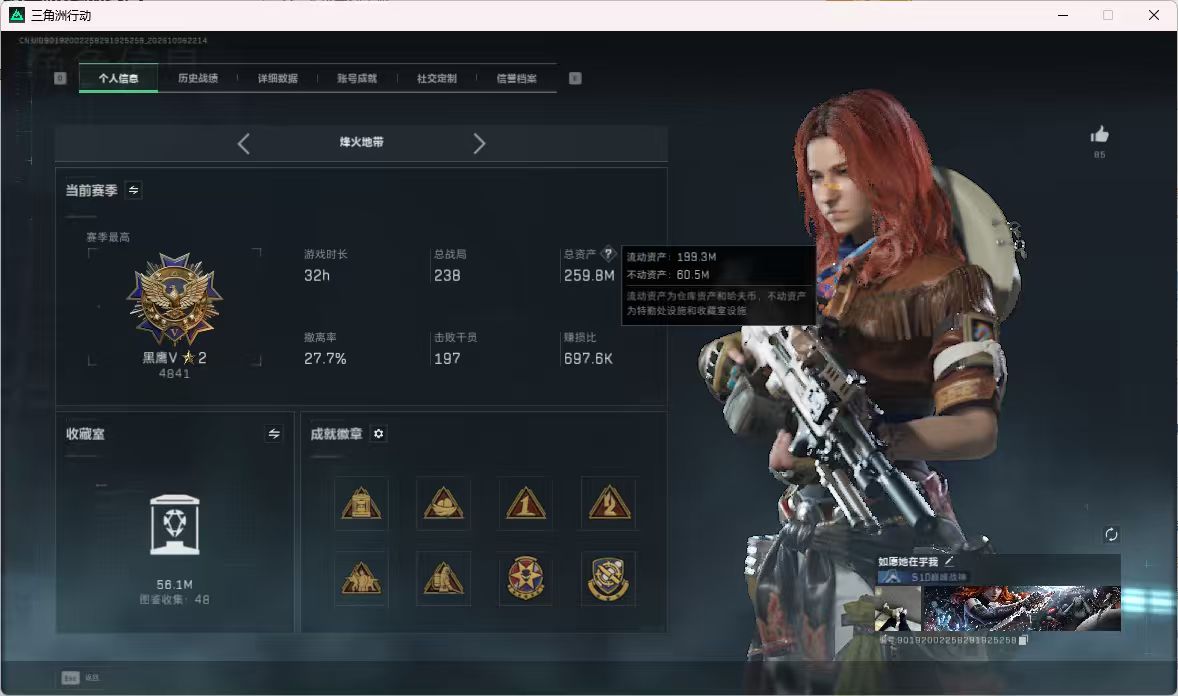Click the 烽火地带 mode title
The width and height of the screenshot is (1178, 696).
click(x=361, y=142)
